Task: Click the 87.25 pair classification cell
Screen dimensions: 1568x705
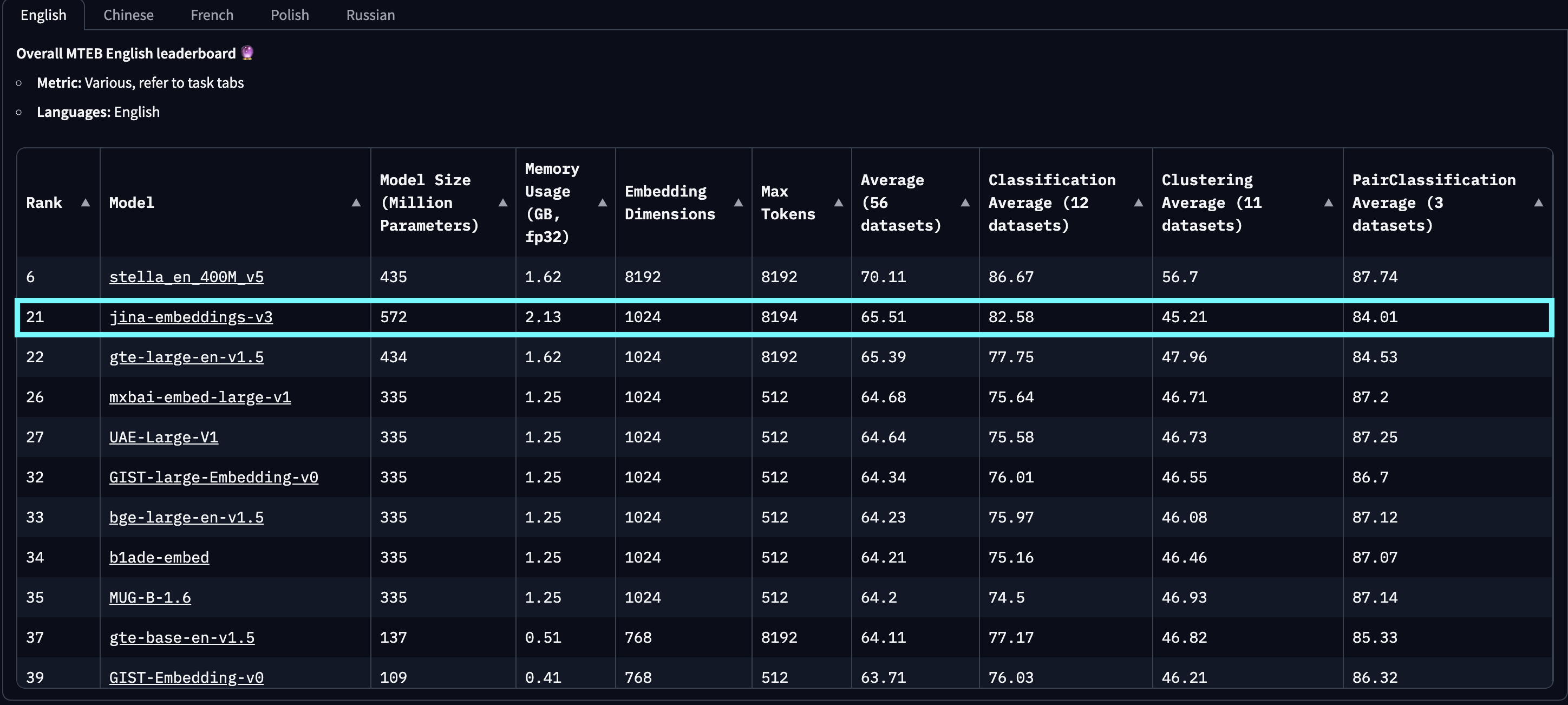Action: (1447, 437)
